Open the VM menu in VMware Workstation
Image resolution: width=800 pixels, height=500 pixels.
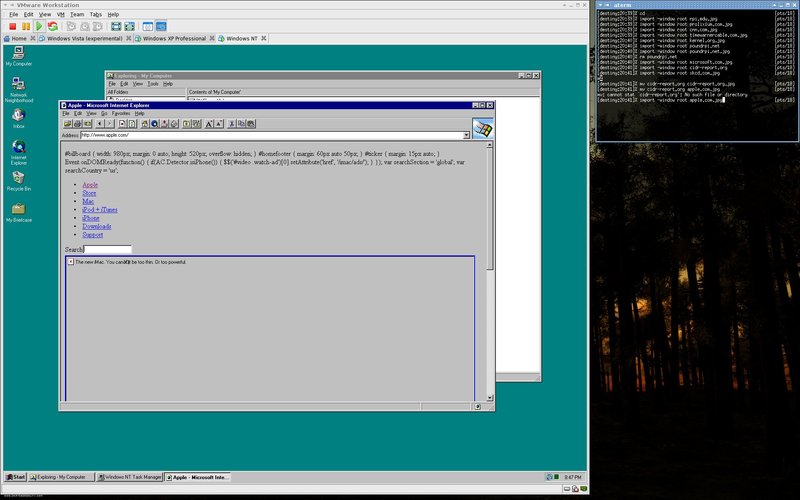pos(61,14)
